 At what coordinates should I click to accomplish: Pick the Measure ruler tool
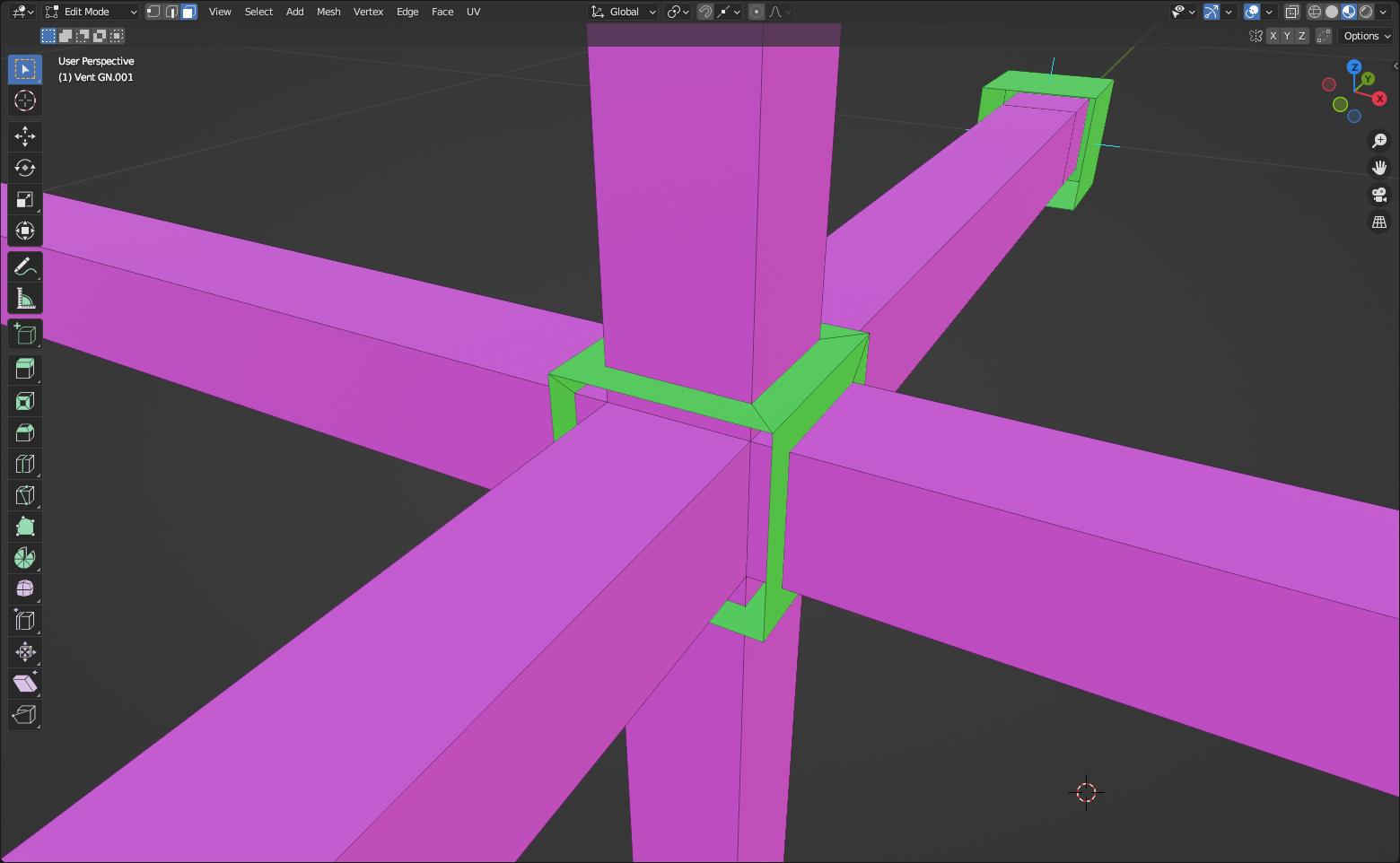point(25,298)
